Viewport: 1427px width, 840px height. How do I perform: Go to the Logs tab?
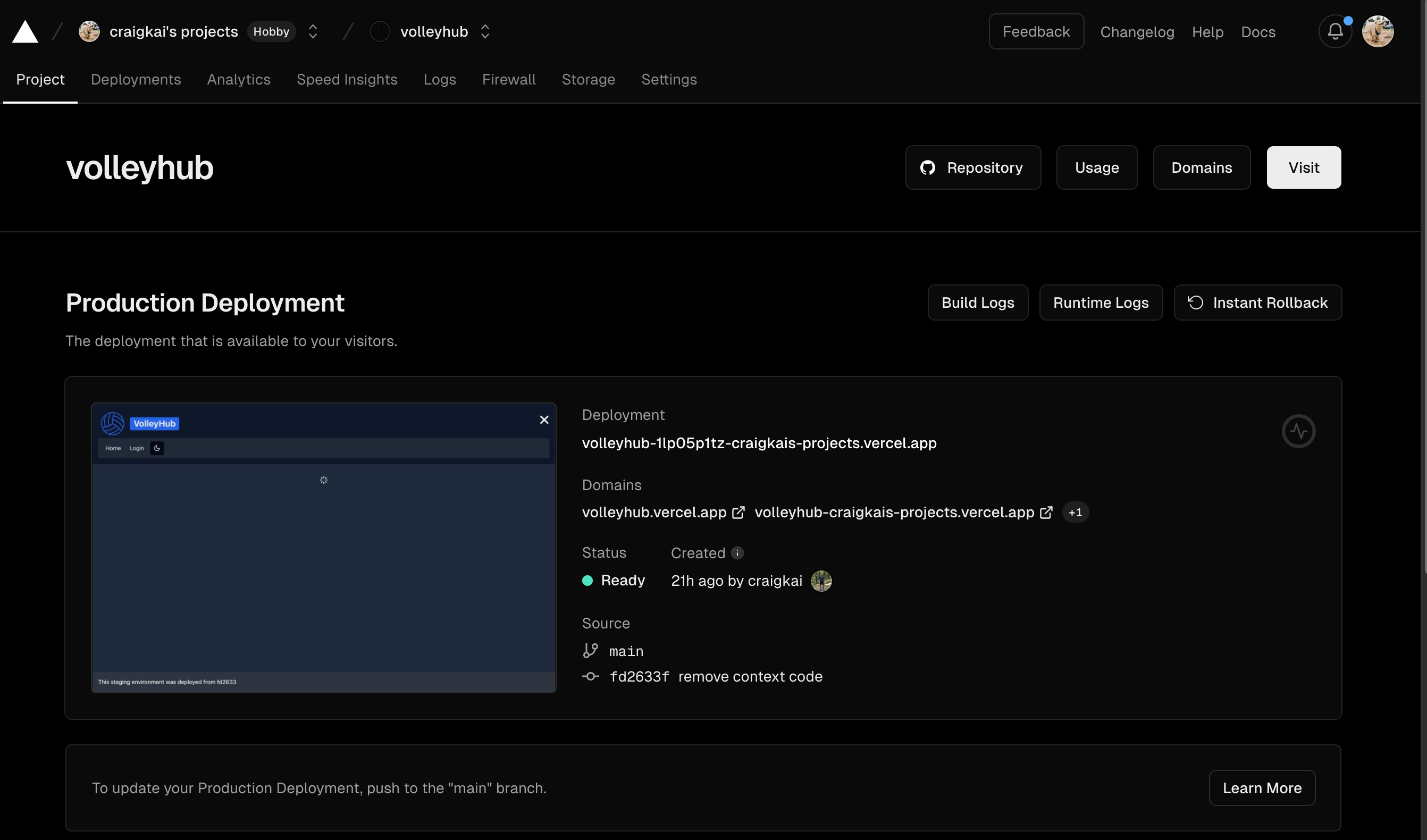click(440, 80)
